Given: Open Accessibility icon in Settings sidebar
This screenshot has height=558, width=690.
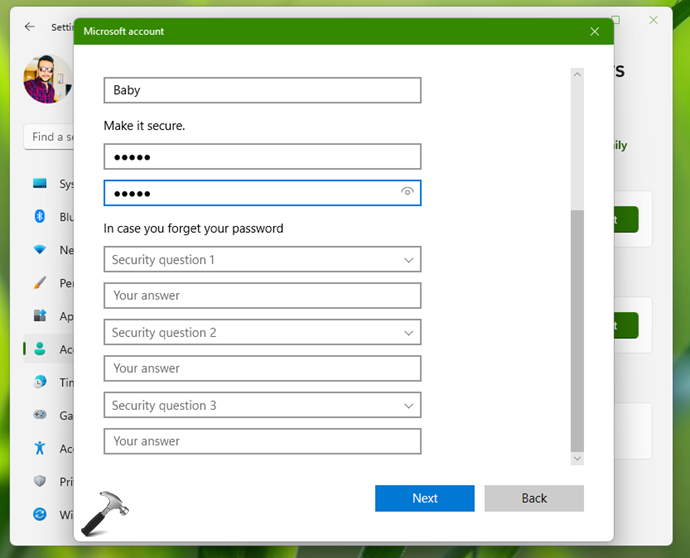Looking at the screenshot, I should coord(40,448).
